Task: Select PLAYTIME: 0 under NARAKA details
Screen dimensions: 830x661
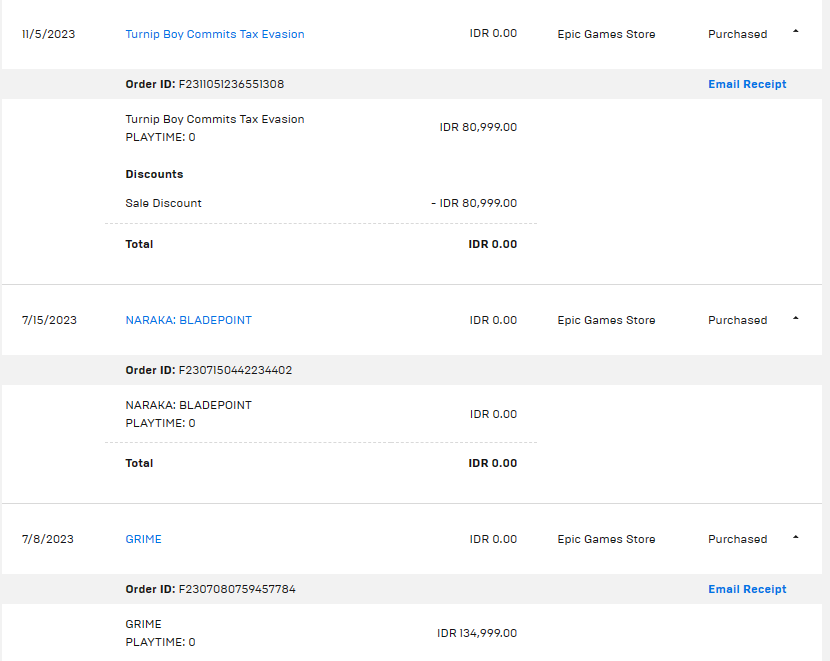Action: (x=160, y=423)
